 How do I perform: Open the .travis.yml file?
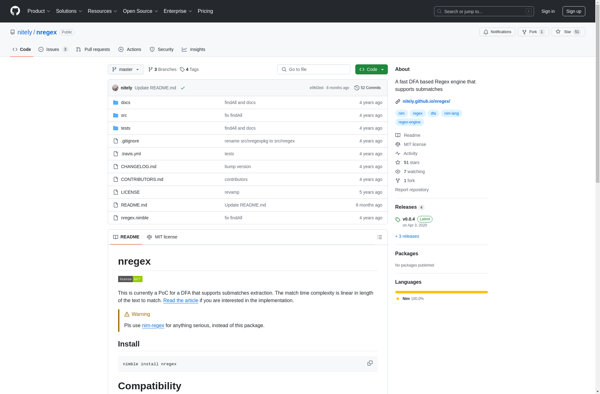(131, 154)
